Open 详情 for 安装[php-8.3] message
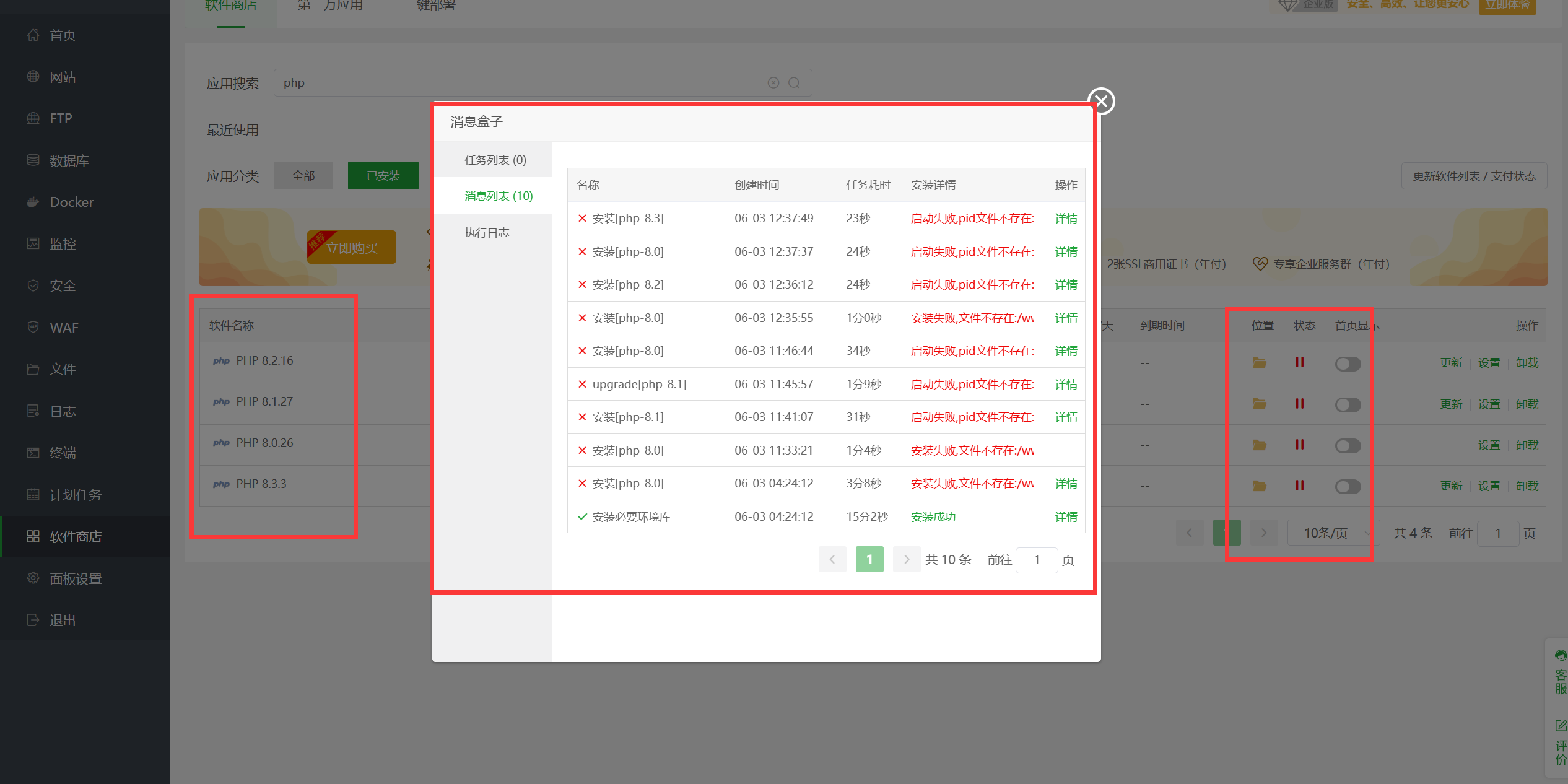The height and width of the screenshot is (784, 1568). 1066,218
